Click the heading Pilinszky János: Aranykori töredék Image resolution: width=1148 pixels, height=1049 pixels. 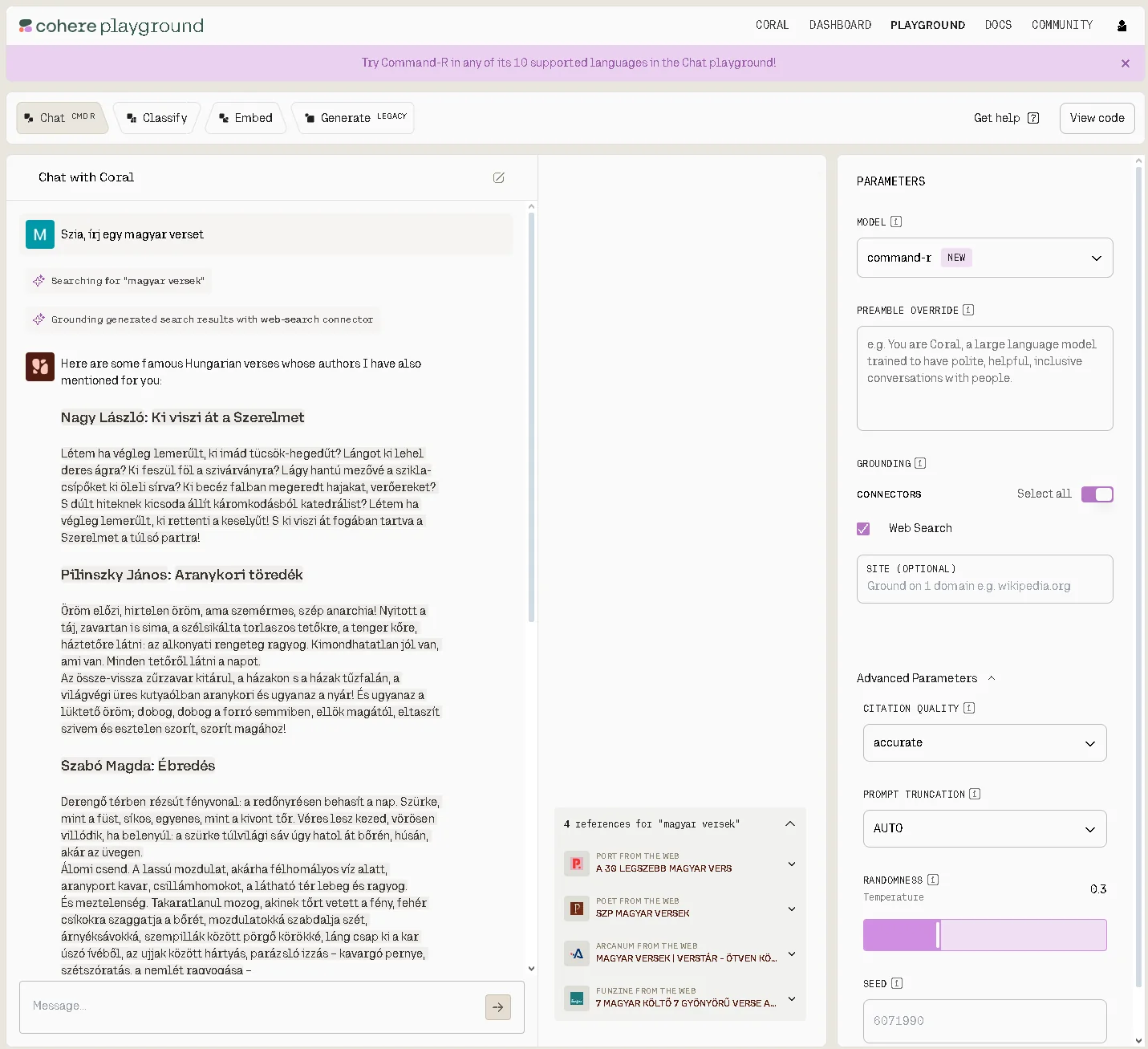pos(182,575)
